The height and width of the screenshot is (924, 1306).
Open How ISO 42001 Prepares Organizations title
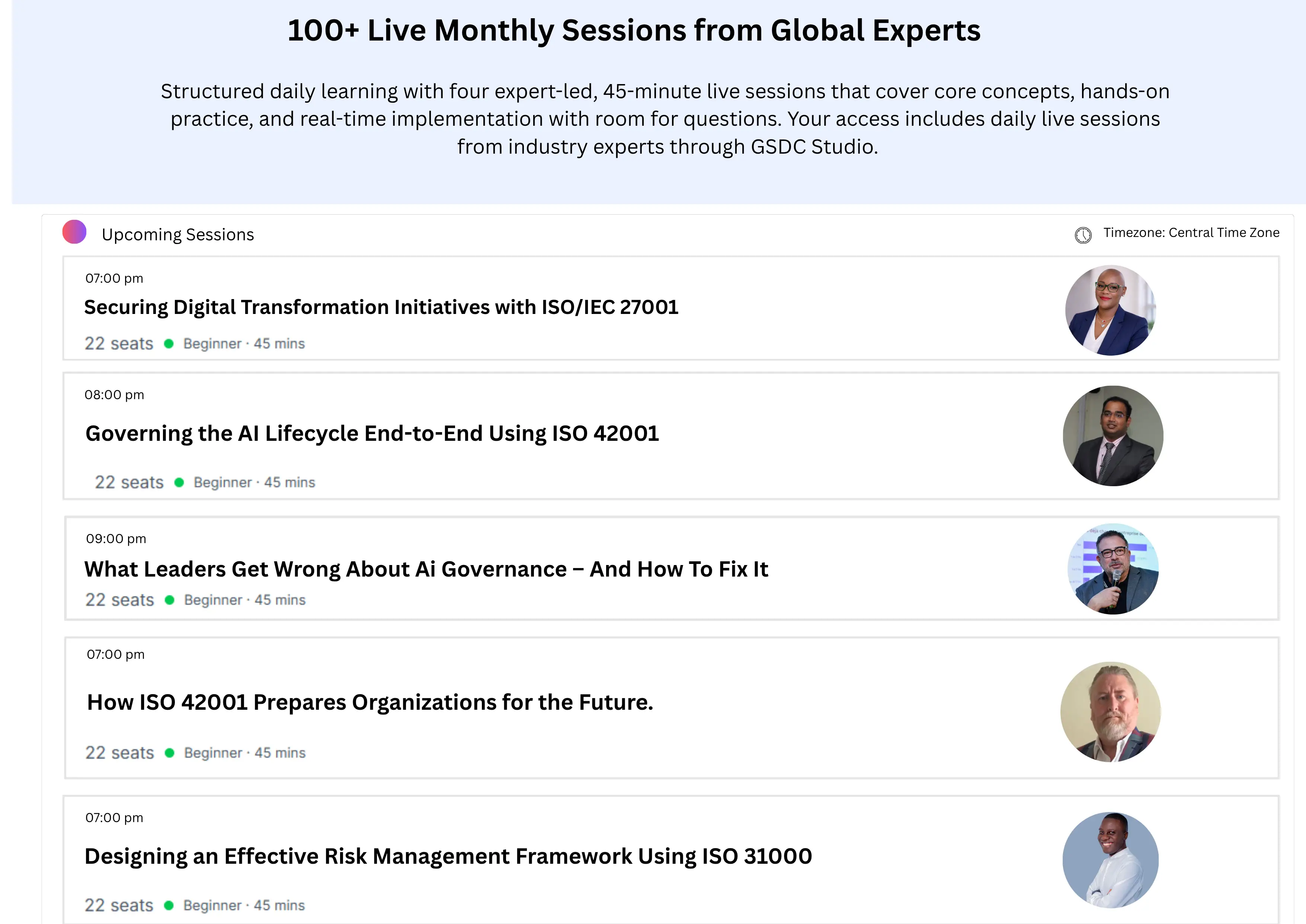coord(370,703)
